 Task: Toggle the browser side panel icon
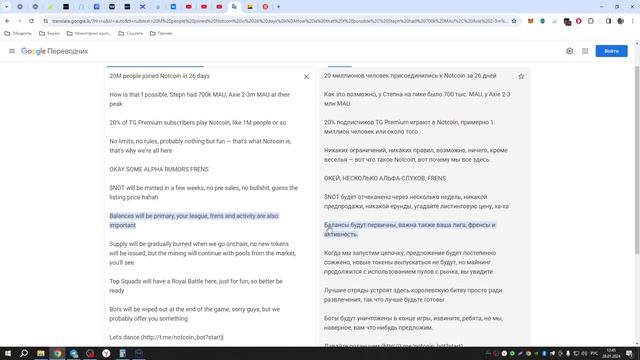[608, 21]
